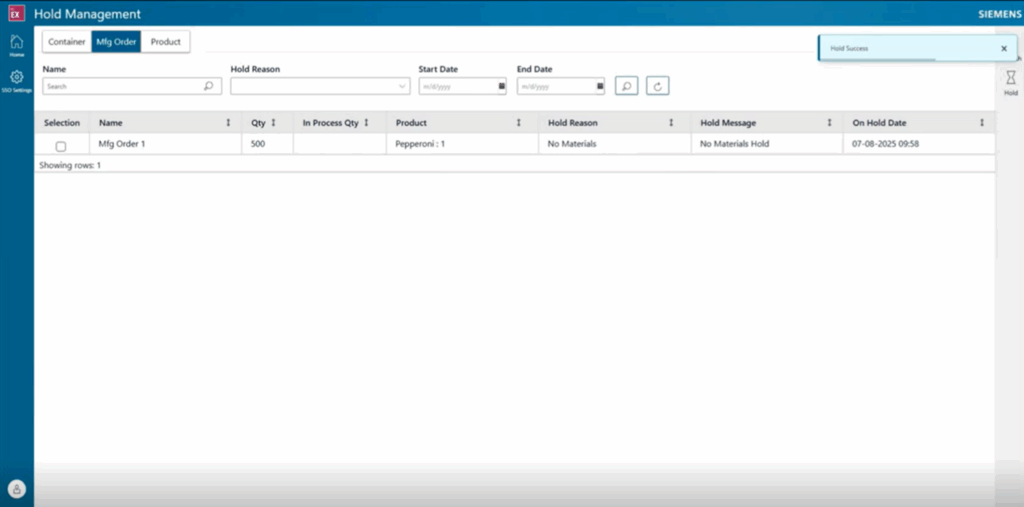Click the Name search input field
1024x507 pixels.
(x=123, y=87)
